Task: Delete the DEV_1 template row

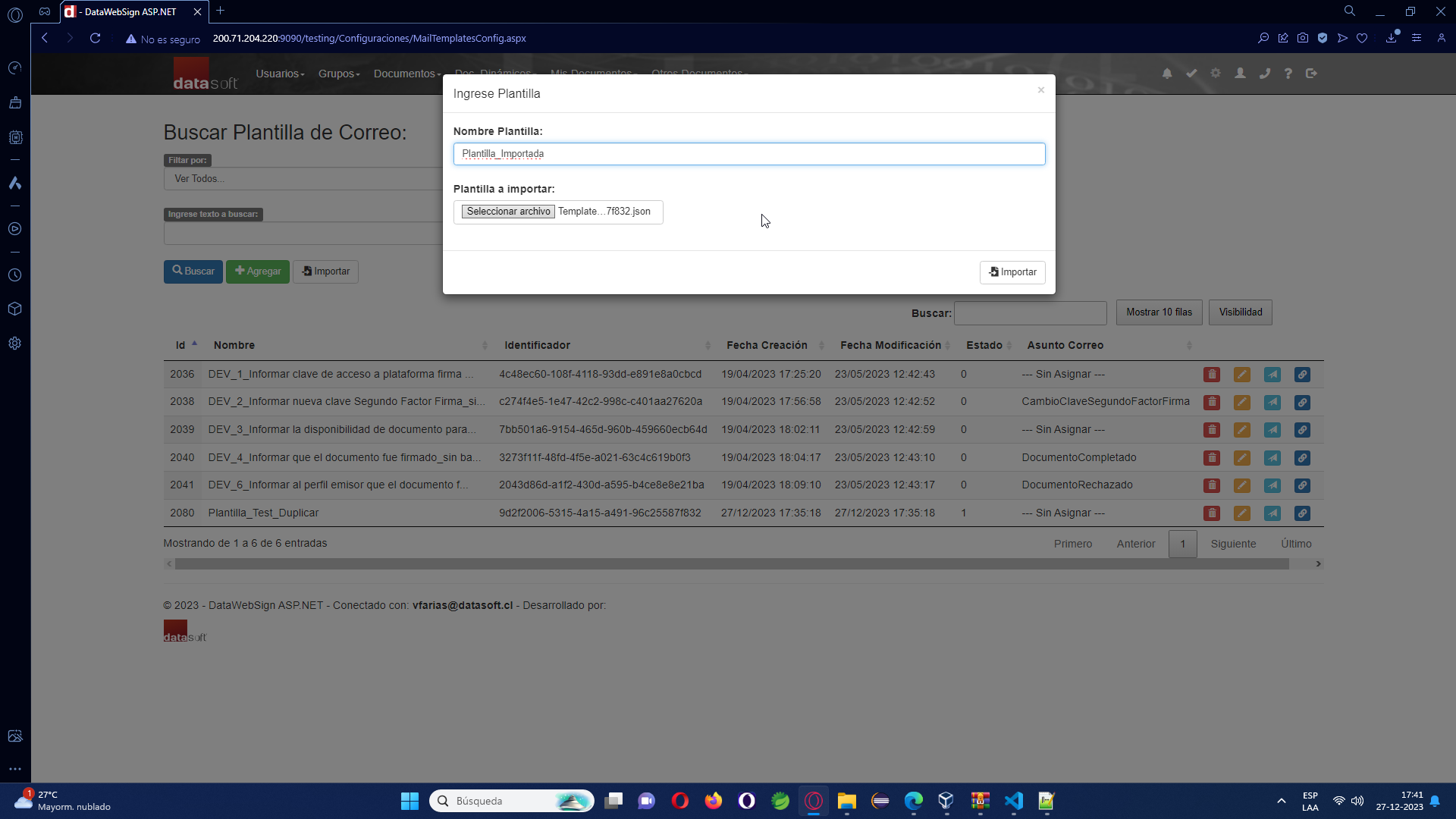Action: [x=1212, y=375]
